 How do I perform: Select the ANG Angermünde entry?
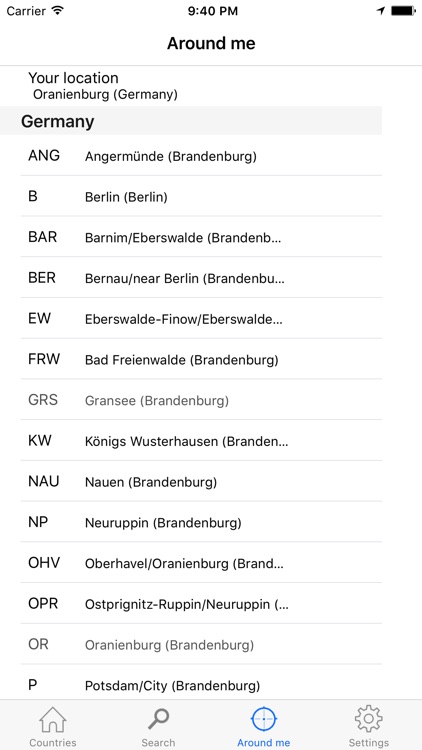201,155
